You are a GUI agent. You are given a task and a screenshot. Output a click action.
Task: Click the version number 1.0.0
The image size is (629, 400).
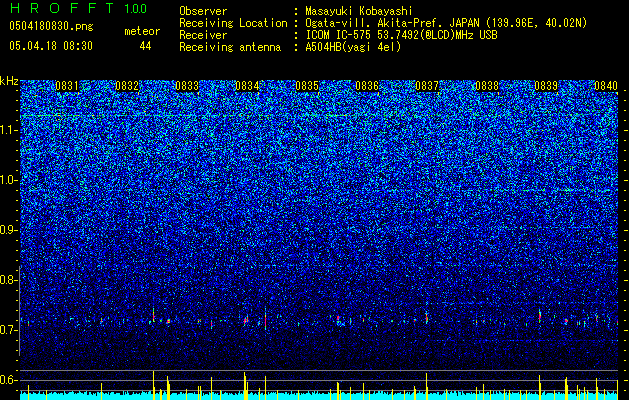136,8
